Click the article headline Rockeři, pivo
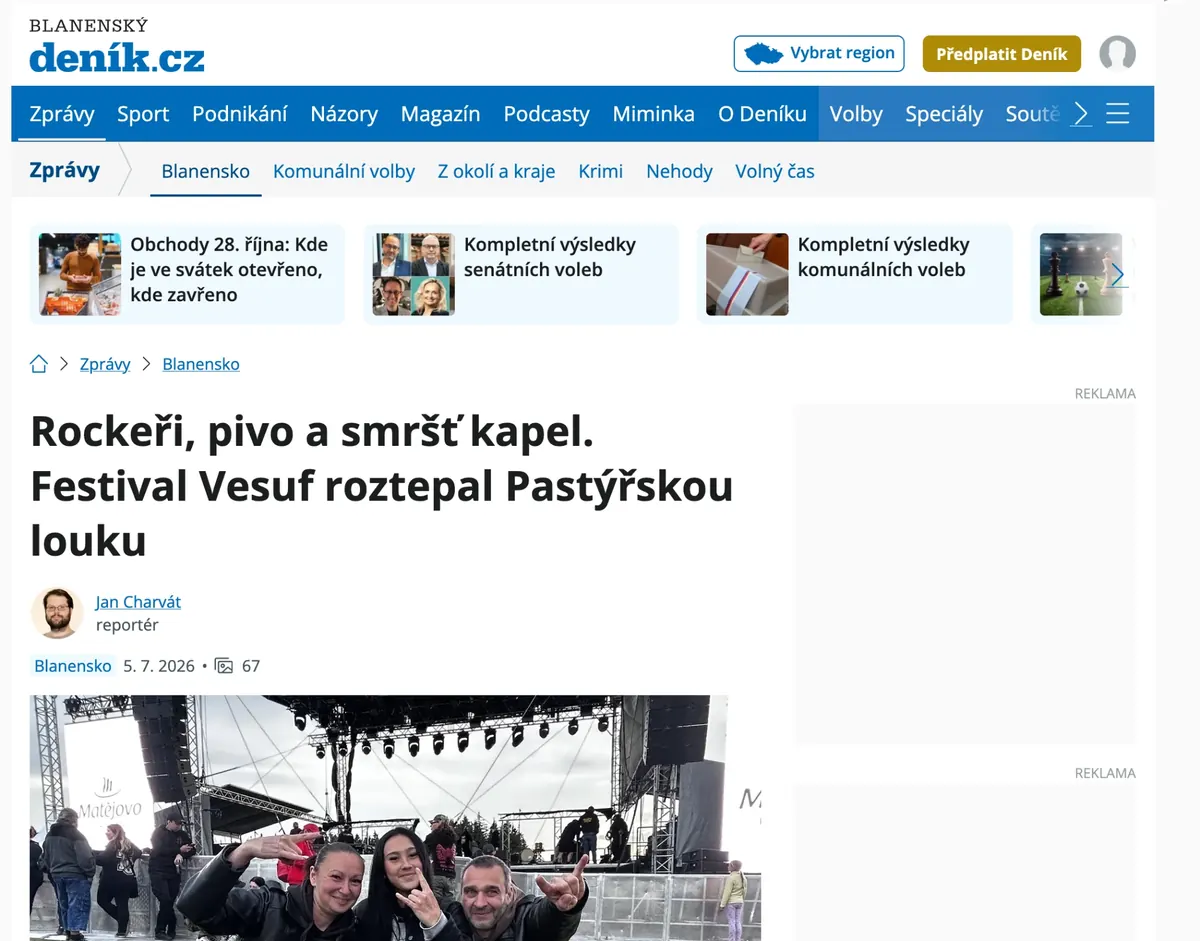1200x941 pixels. coord(382,486)
